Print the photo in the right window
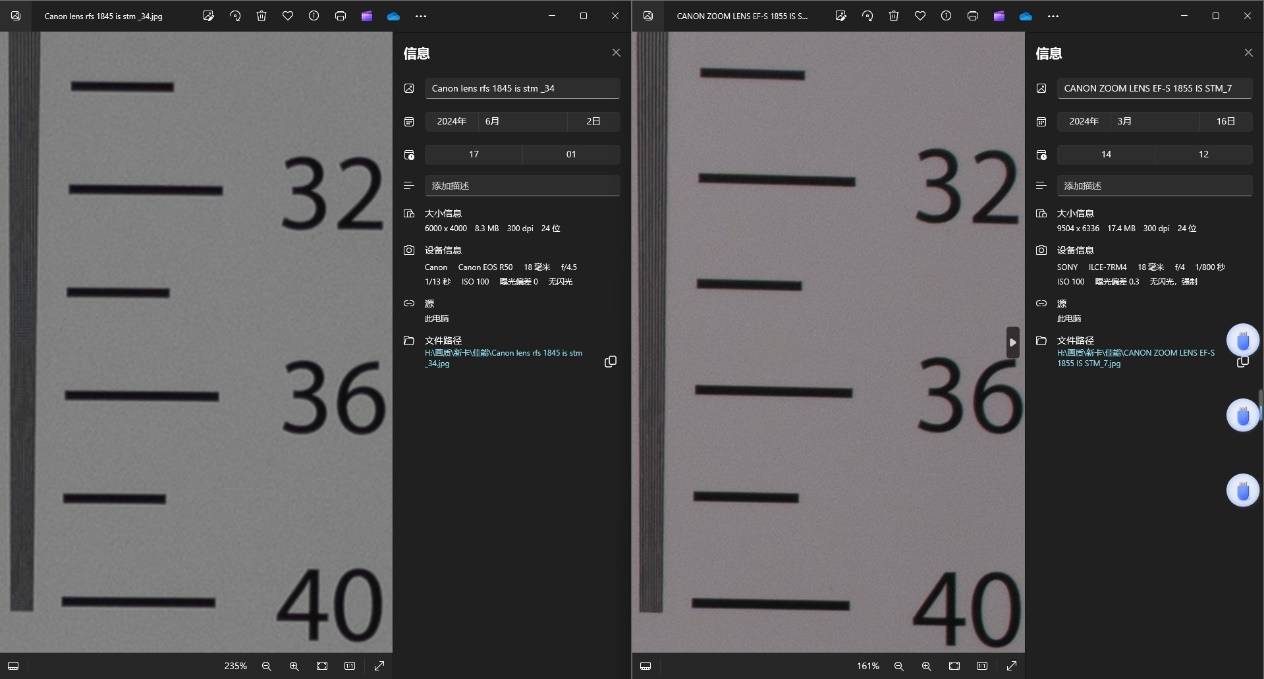This screenshot has height=679, width=1264. [972, 16]
